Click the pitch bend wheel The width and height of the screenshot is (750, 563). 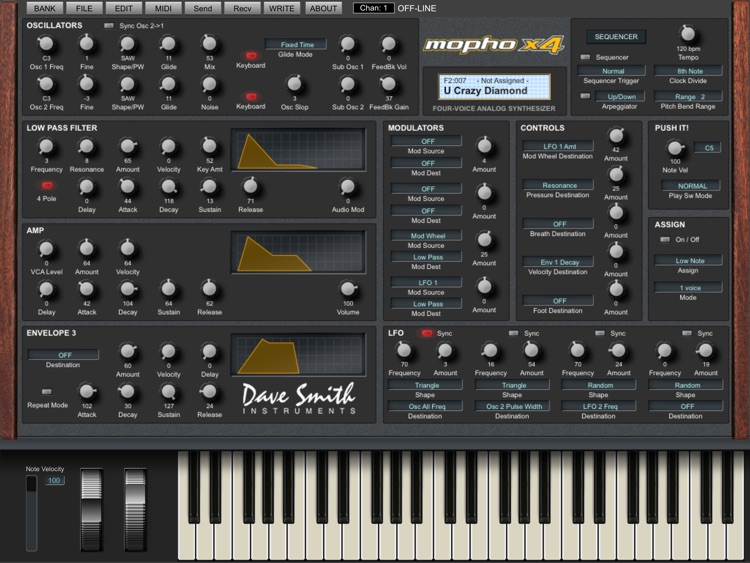[91, 510]
